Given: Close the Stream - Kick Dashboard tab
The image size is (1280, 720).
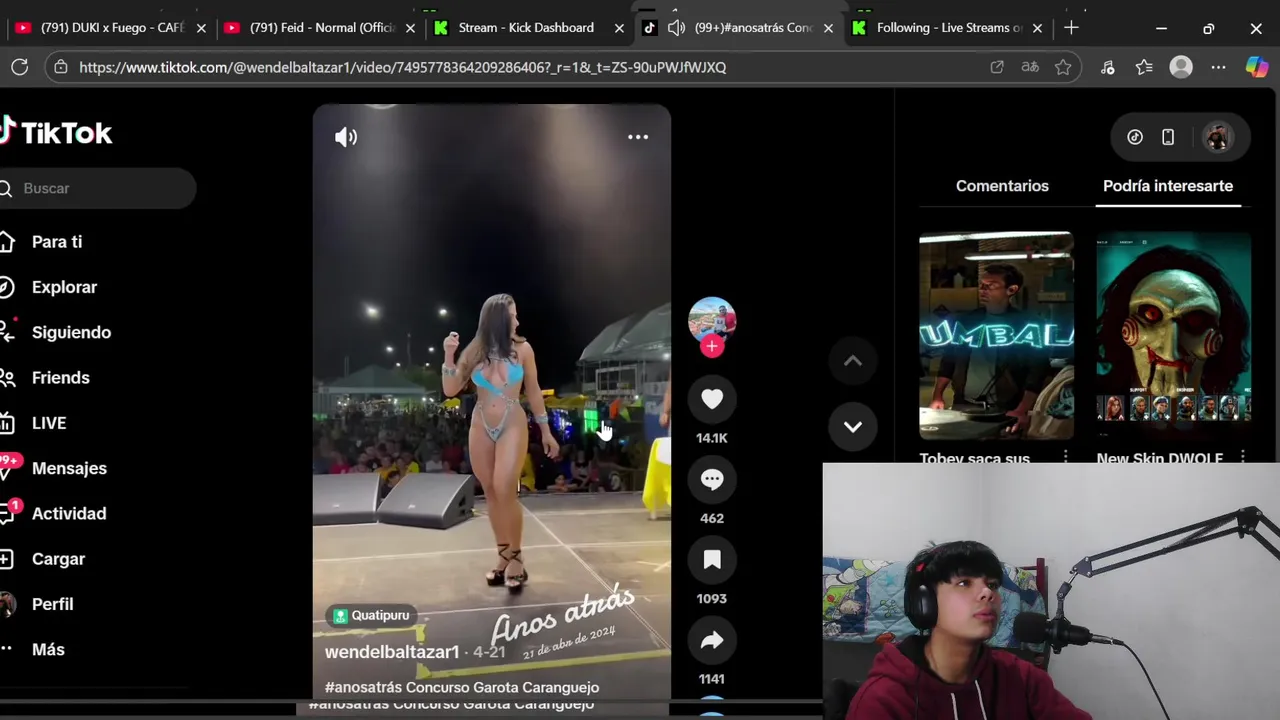Looking at the screenshot, I should (x=619, y=28).
